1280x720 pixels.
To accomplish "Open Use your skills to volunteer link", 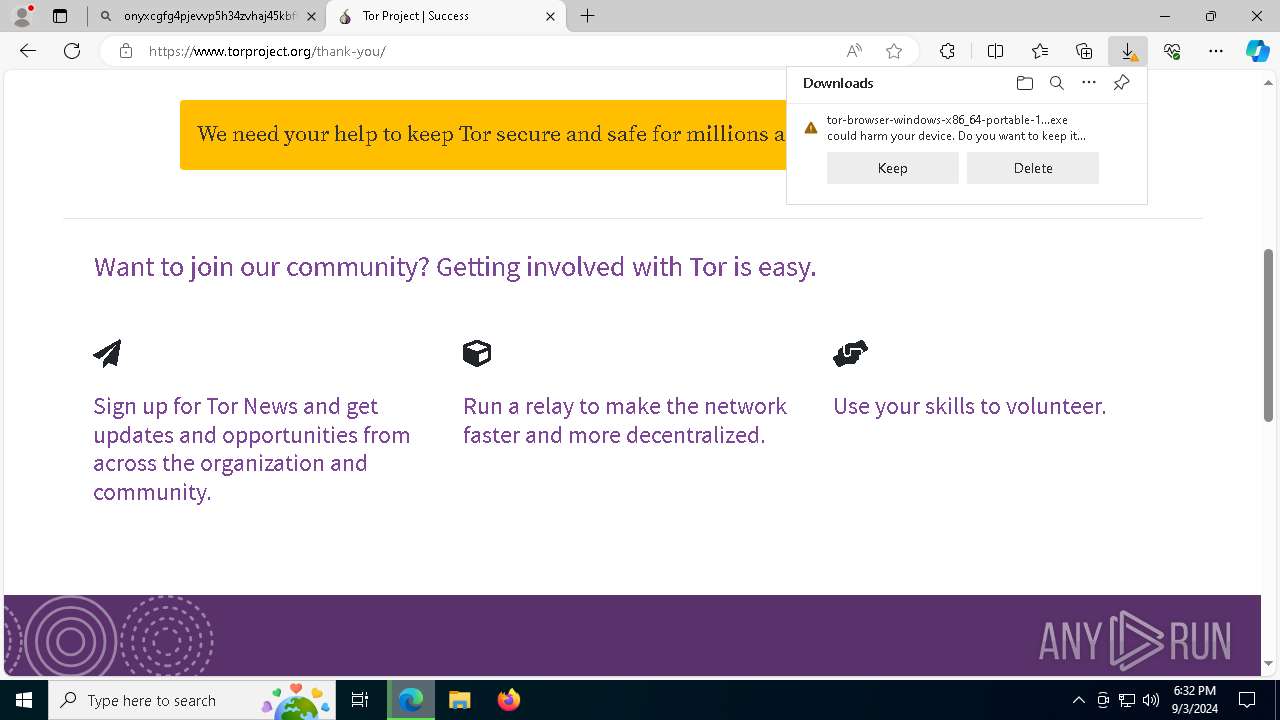I will click(969, 406).
